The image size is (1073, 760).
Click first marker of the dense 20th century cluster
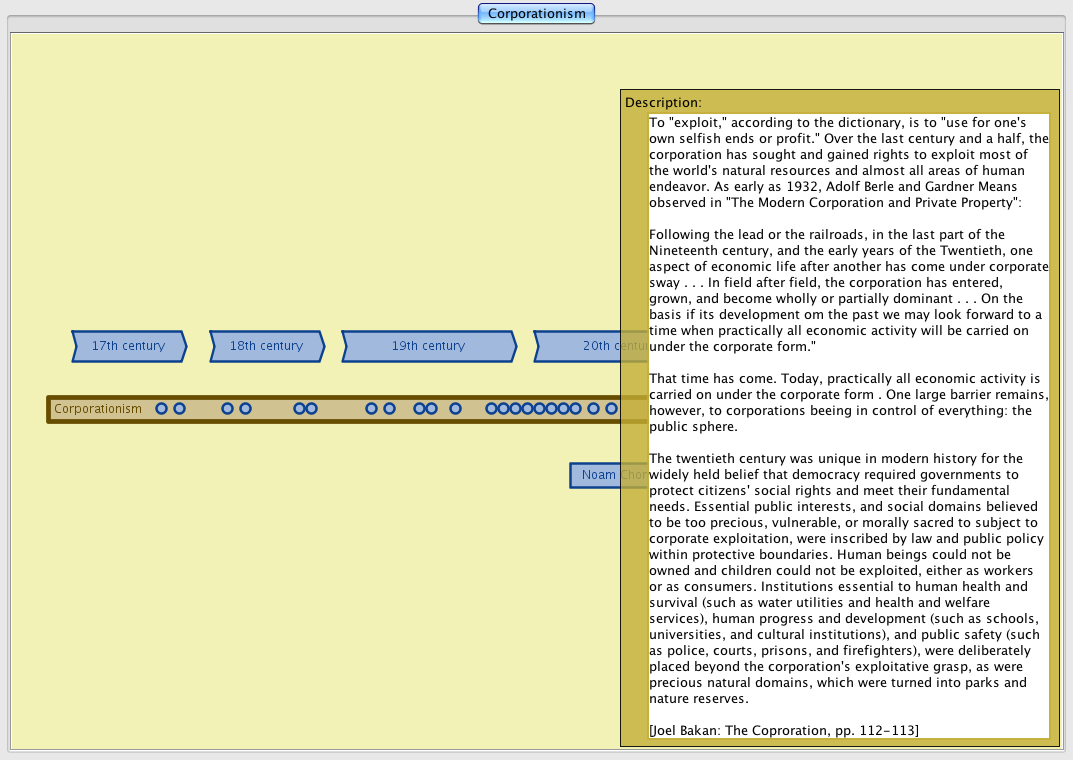[491, 409]
